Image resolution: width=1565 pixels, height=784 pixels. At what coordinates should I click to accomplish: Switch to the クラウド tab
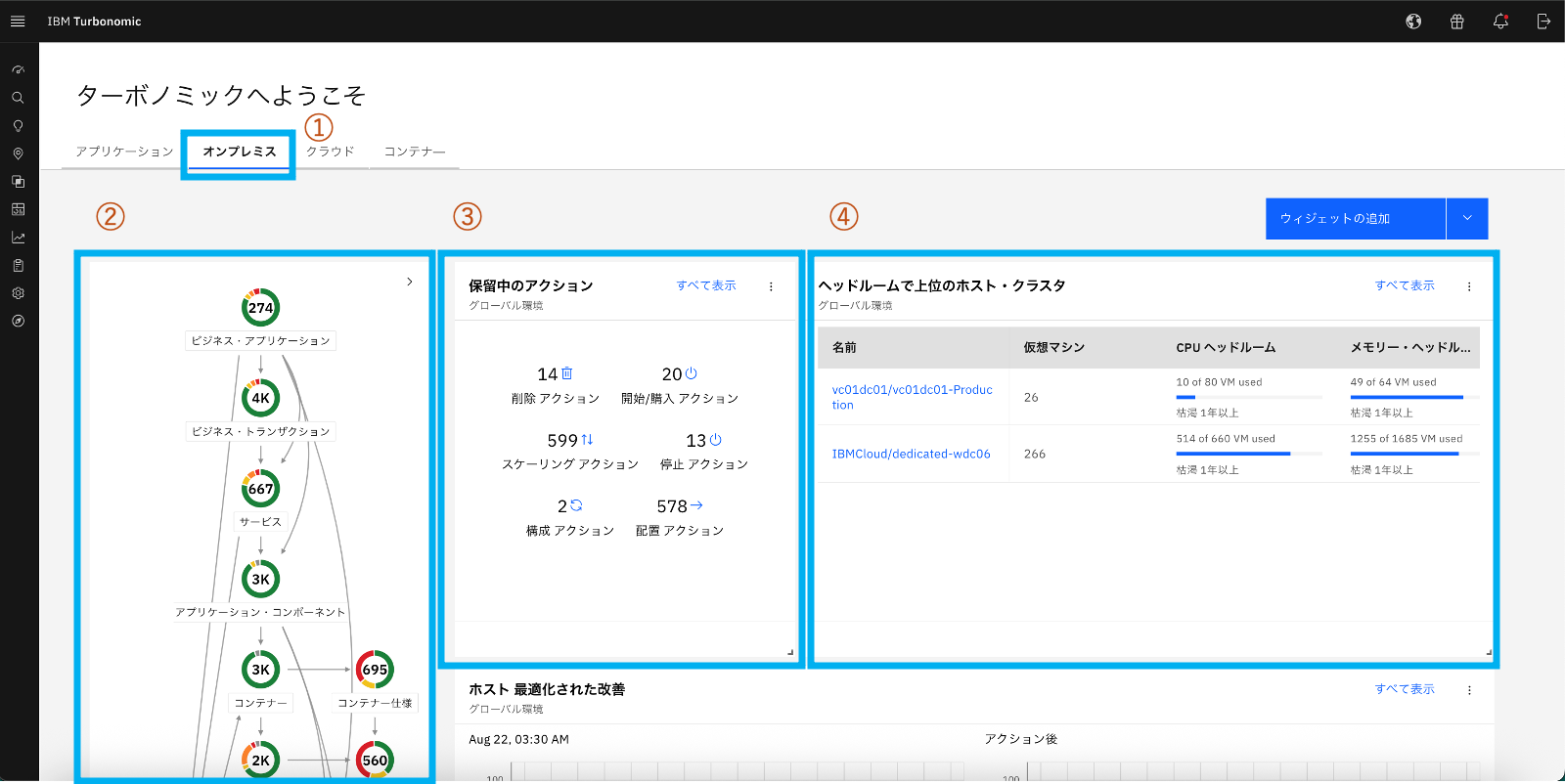coord(331,152)
